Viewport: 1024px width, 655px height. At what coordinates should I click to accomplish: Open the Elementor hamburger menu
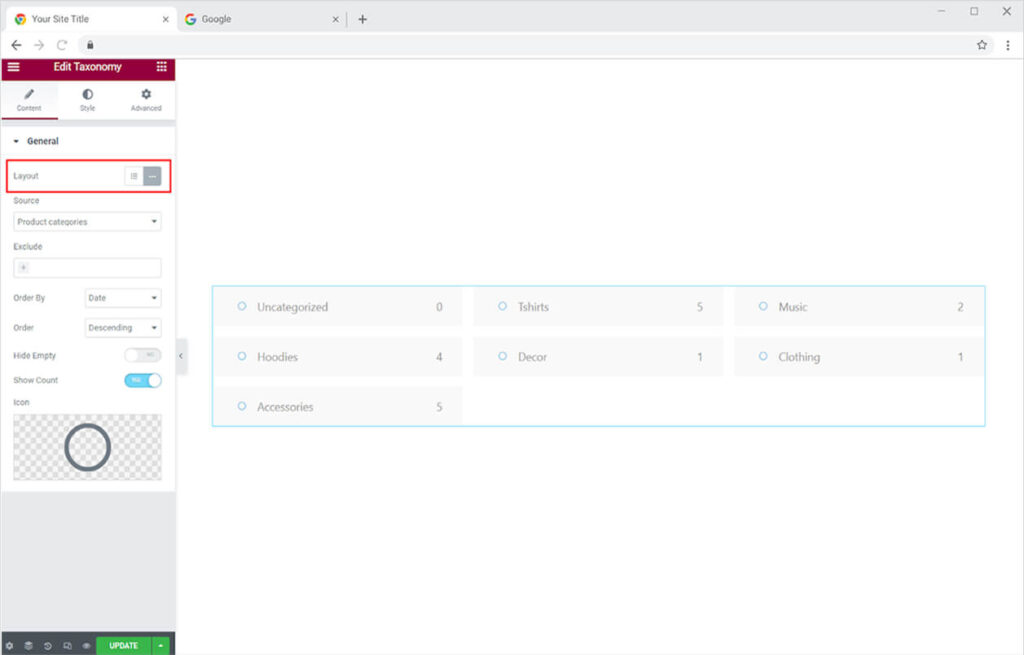click(13, 67)
